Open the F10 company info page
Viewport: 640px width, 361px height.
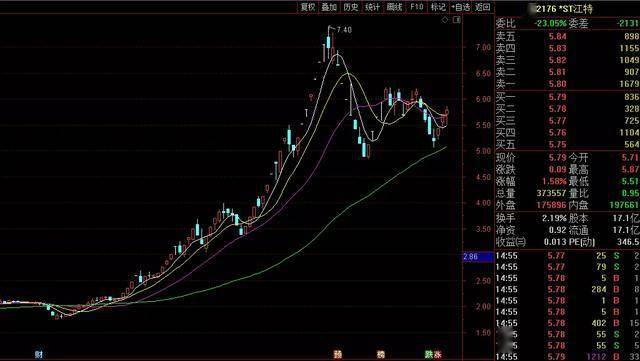point(417,7)
